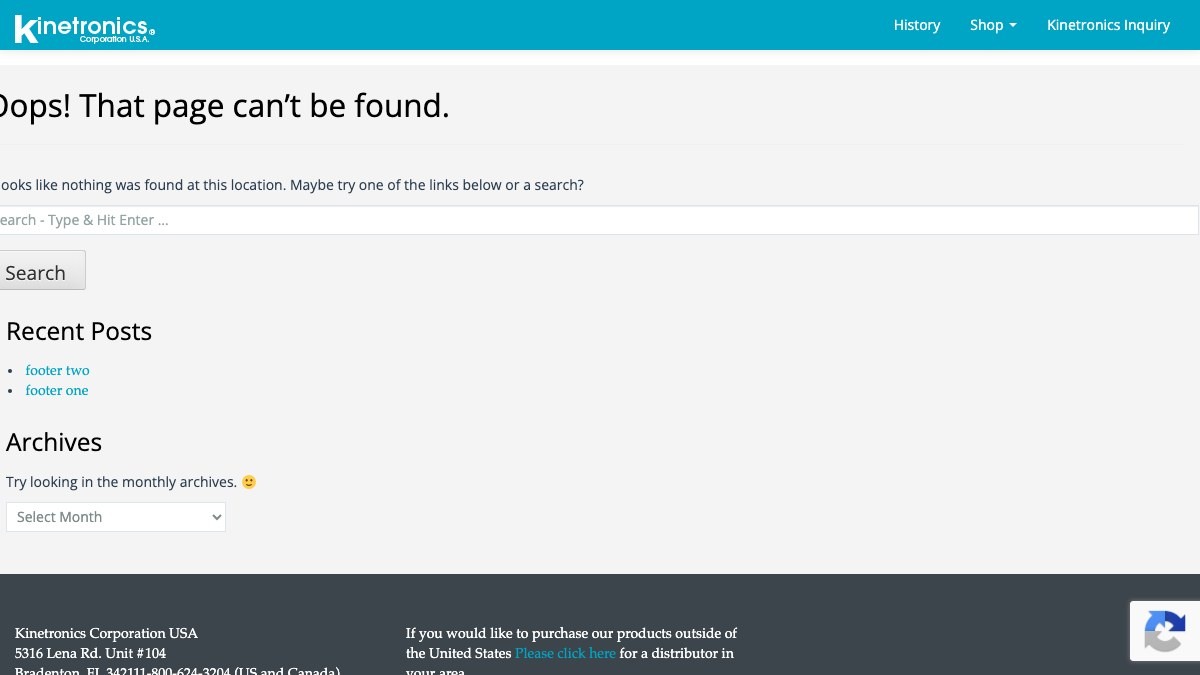Open the Select Month archives dropdown
This screenshot has height=675, width=1200.
[x=116, y=517]
